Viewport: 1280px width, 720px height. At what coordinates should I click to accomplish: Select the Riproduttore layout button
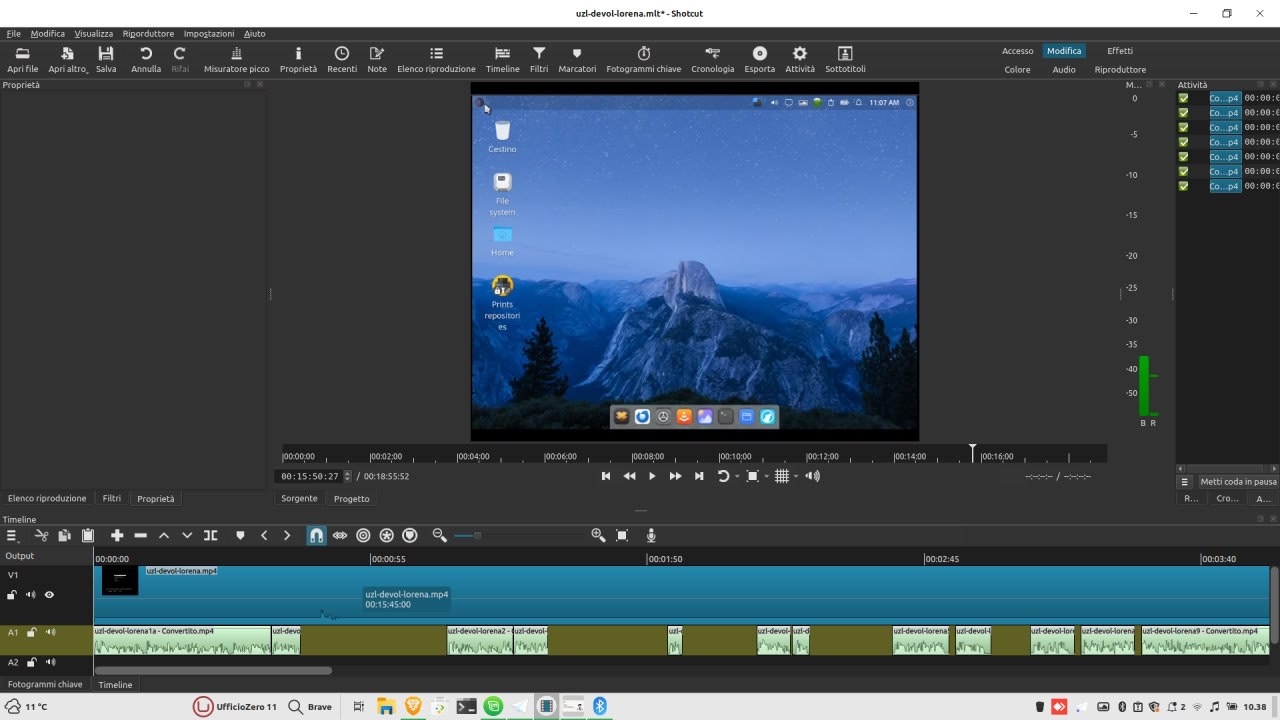point(1120,70)
